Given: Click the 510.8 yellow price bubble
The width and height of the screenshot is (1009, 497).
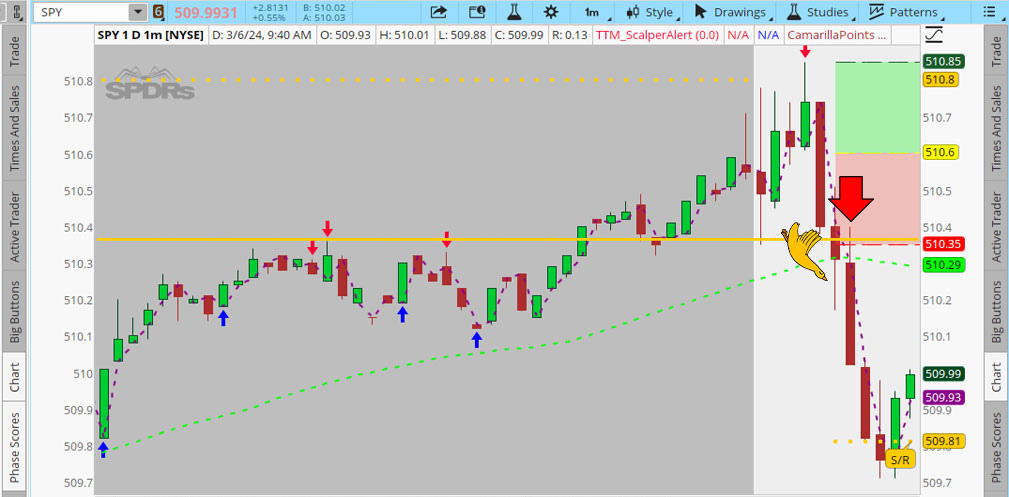Looking at the screenshot, I should click(941, 80).
